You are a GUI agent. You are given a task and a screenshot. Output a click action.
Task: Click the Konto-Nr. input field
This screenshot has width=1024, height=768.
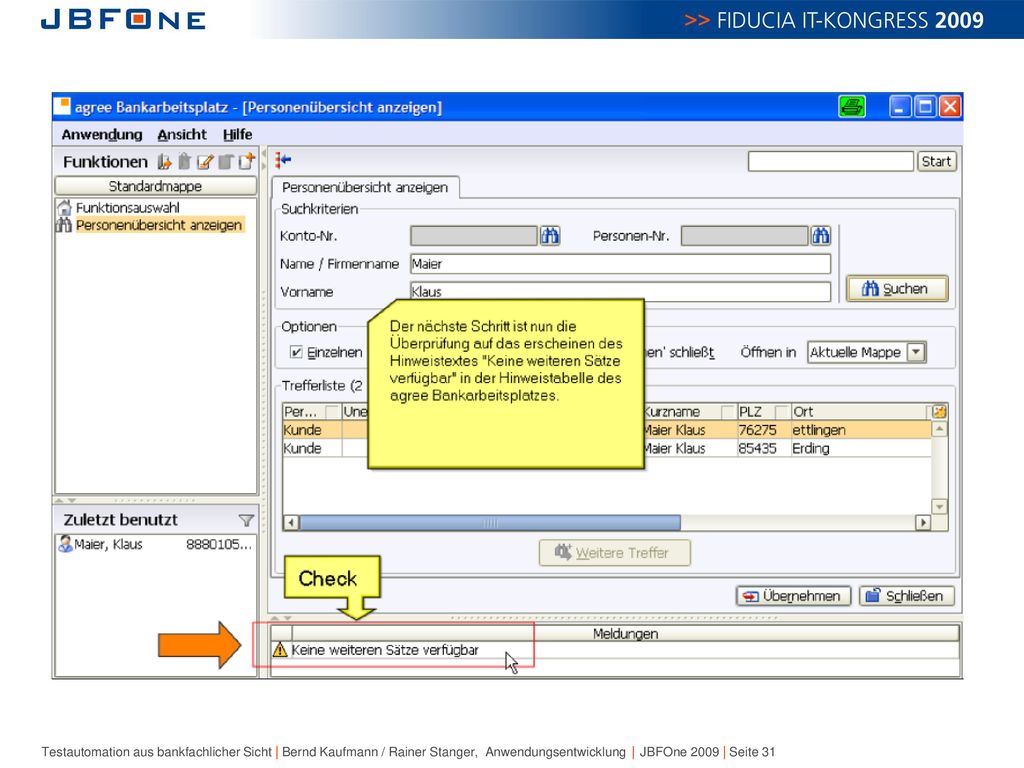473,236
